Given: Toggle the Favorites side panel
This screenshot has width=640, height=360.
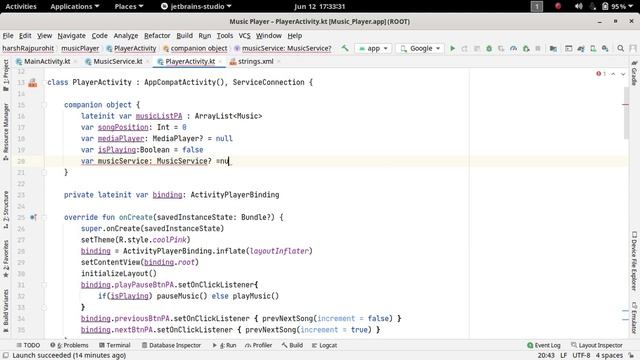Looking at the screenshot, I should (6, 258).
